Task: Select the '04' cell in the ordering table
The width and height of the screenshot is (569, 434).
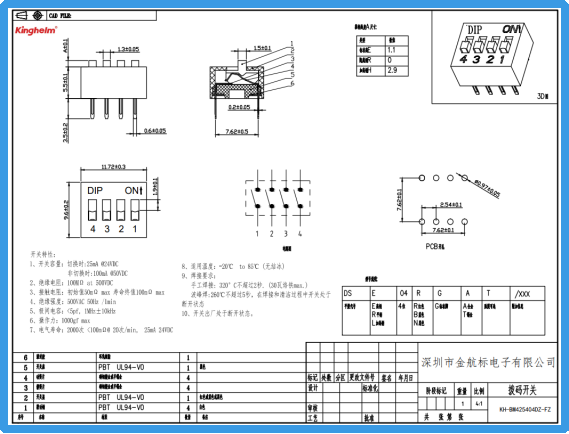Action: [x=403, y=293]
